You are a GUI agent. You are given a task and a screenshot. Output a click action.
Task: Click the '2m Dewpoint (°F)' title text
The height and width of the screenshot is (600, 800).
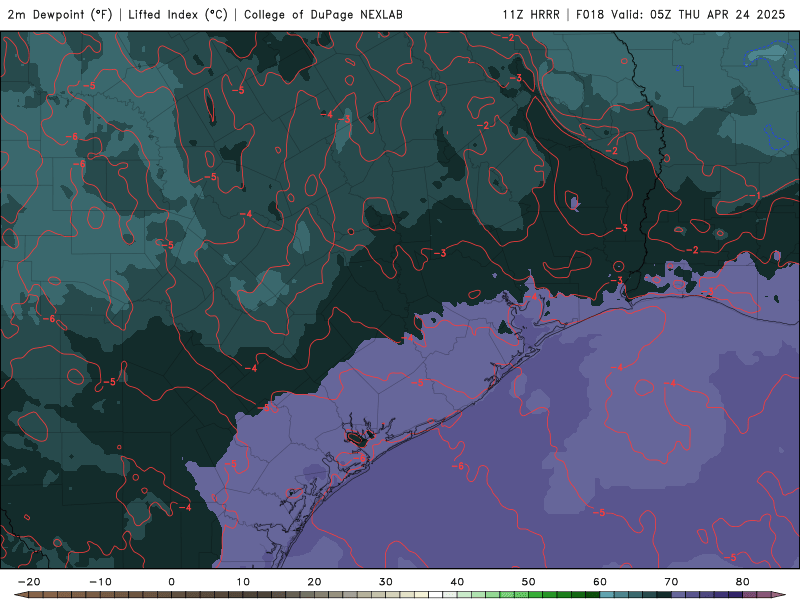[59, 15]
